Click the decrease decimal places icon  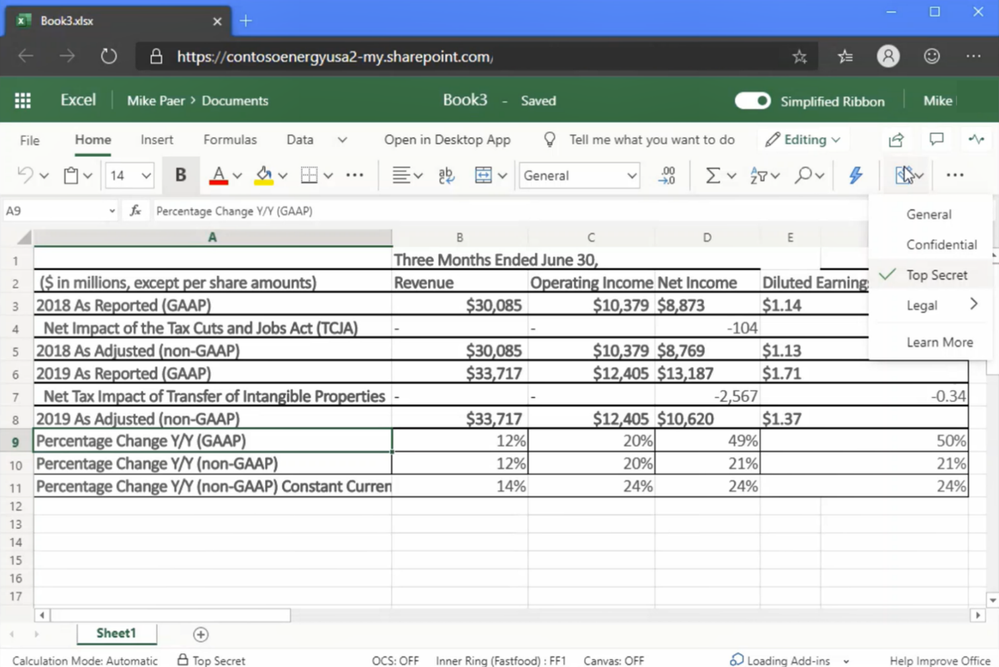(x=667, y=175)
